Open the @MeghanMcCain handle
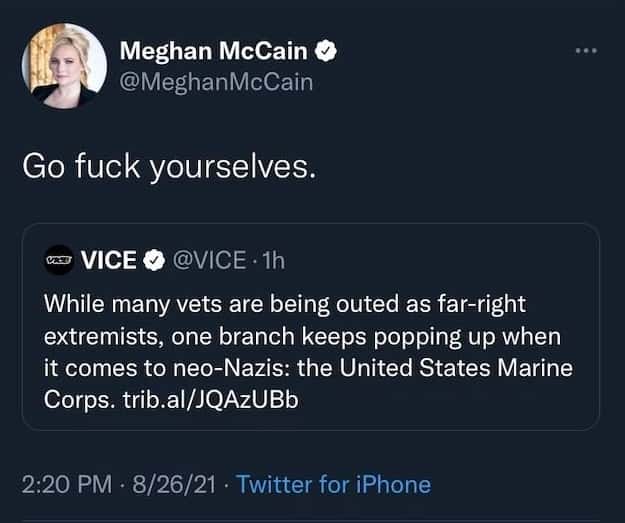This screenshot has height=523, width=625. pos(216,82)
